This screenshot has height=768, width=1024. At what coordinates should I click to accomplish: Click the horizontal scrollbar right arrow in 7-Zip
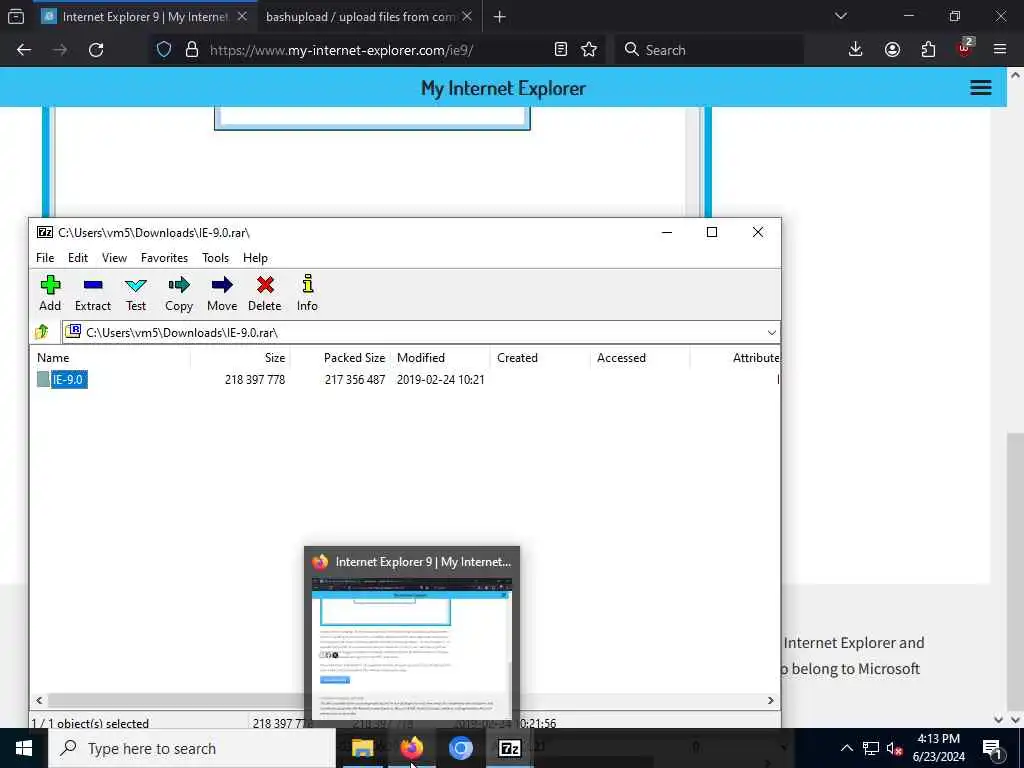(771, 700)
